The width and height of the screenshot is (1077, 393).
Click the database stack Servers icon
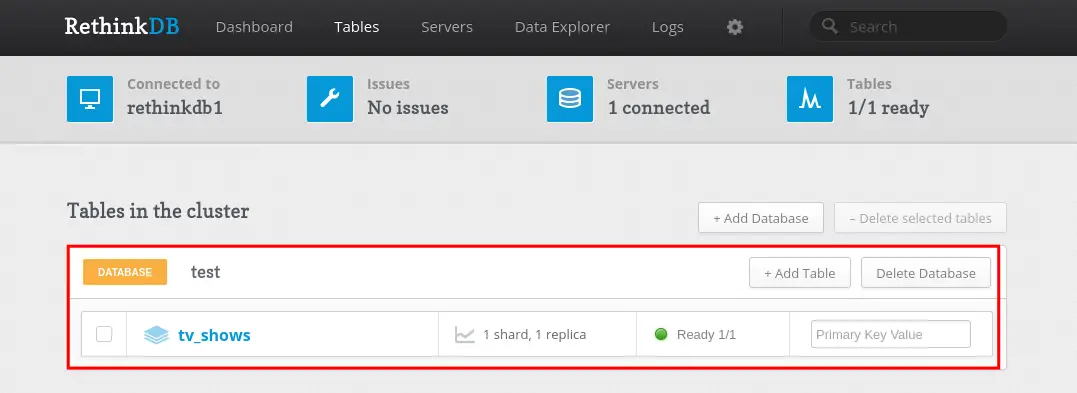(x=569, y=99)
